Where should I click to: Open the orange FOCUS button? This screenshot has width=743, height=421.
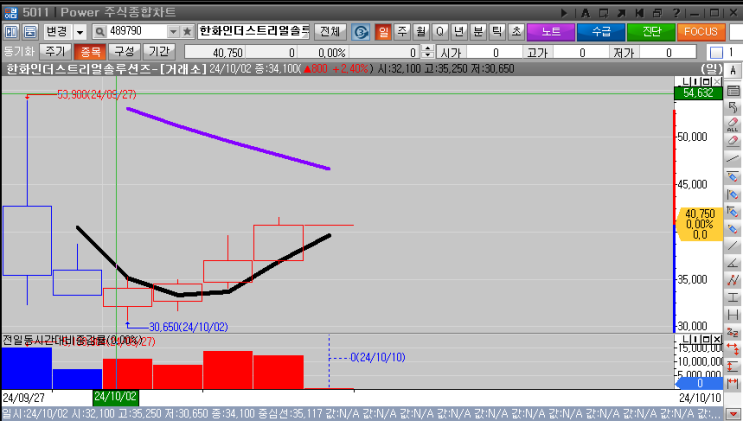701,32
